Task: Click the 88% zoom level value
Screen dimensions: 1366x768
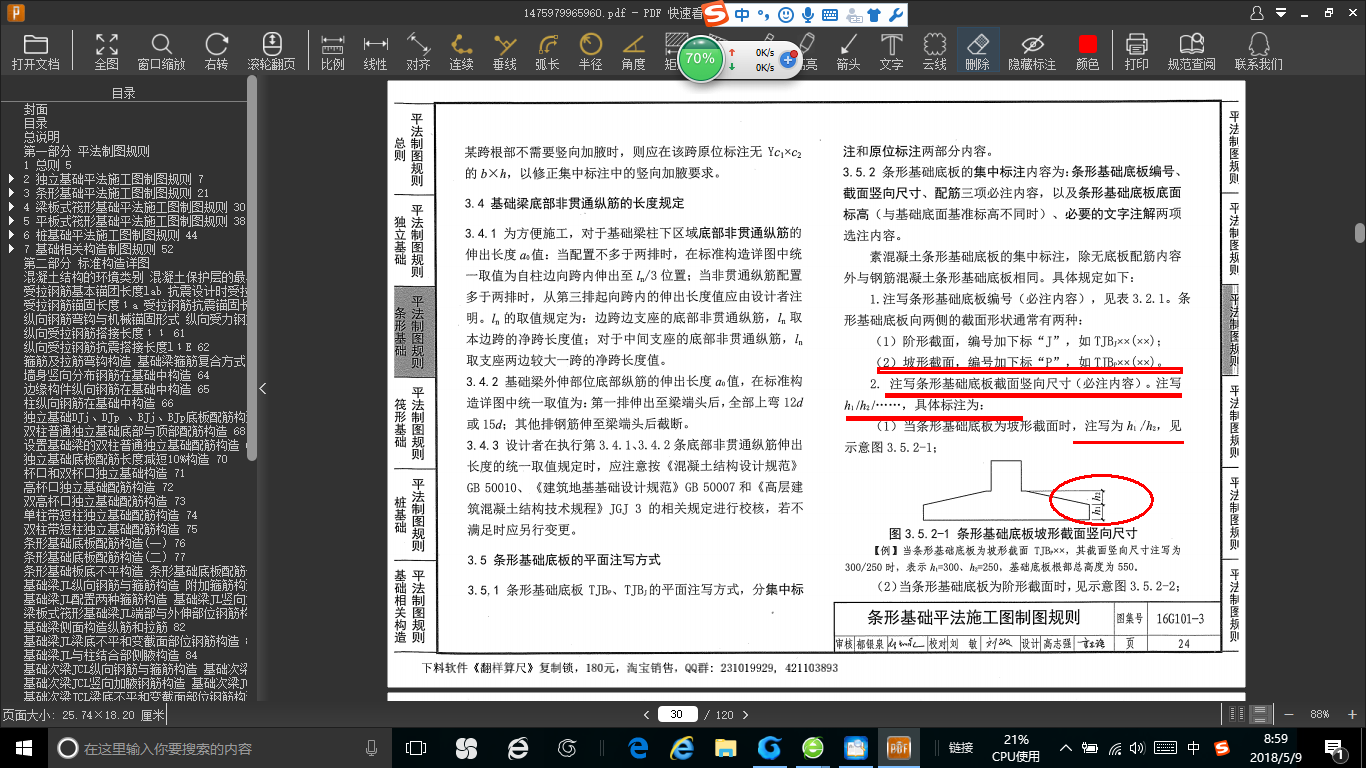Action: (x=1320, y=714)
